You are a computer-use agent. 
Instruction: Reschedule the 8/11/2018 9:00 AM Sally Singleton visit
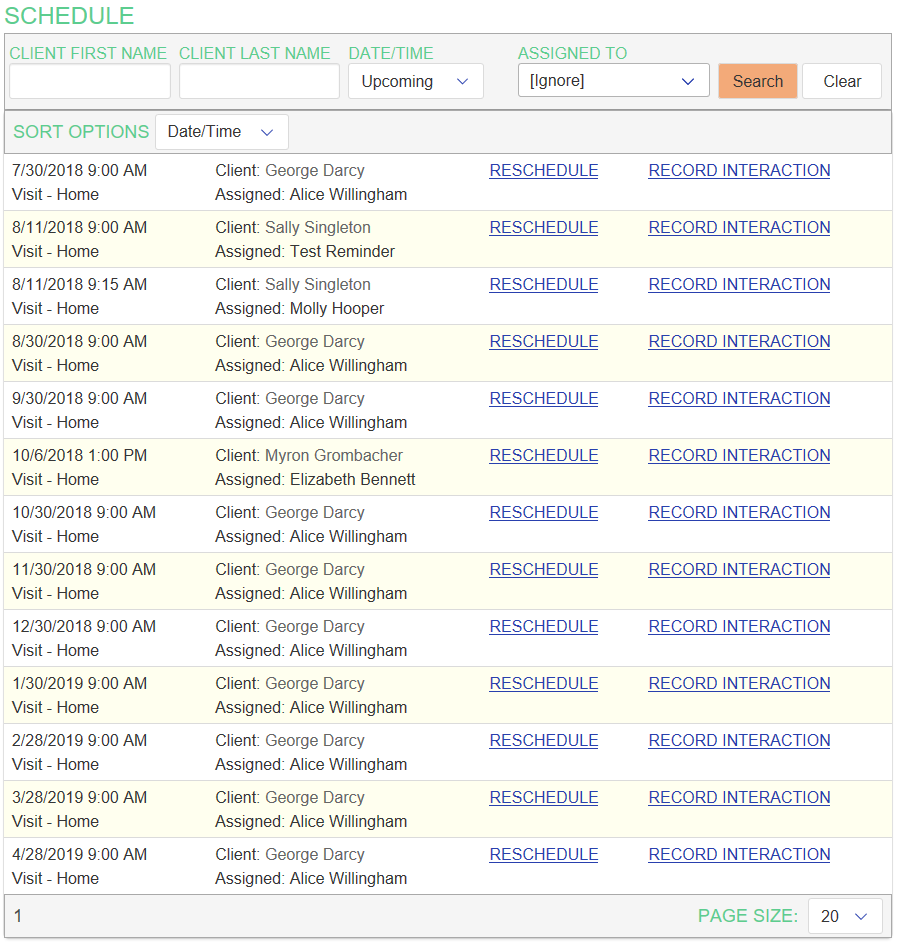pos(543,228)
